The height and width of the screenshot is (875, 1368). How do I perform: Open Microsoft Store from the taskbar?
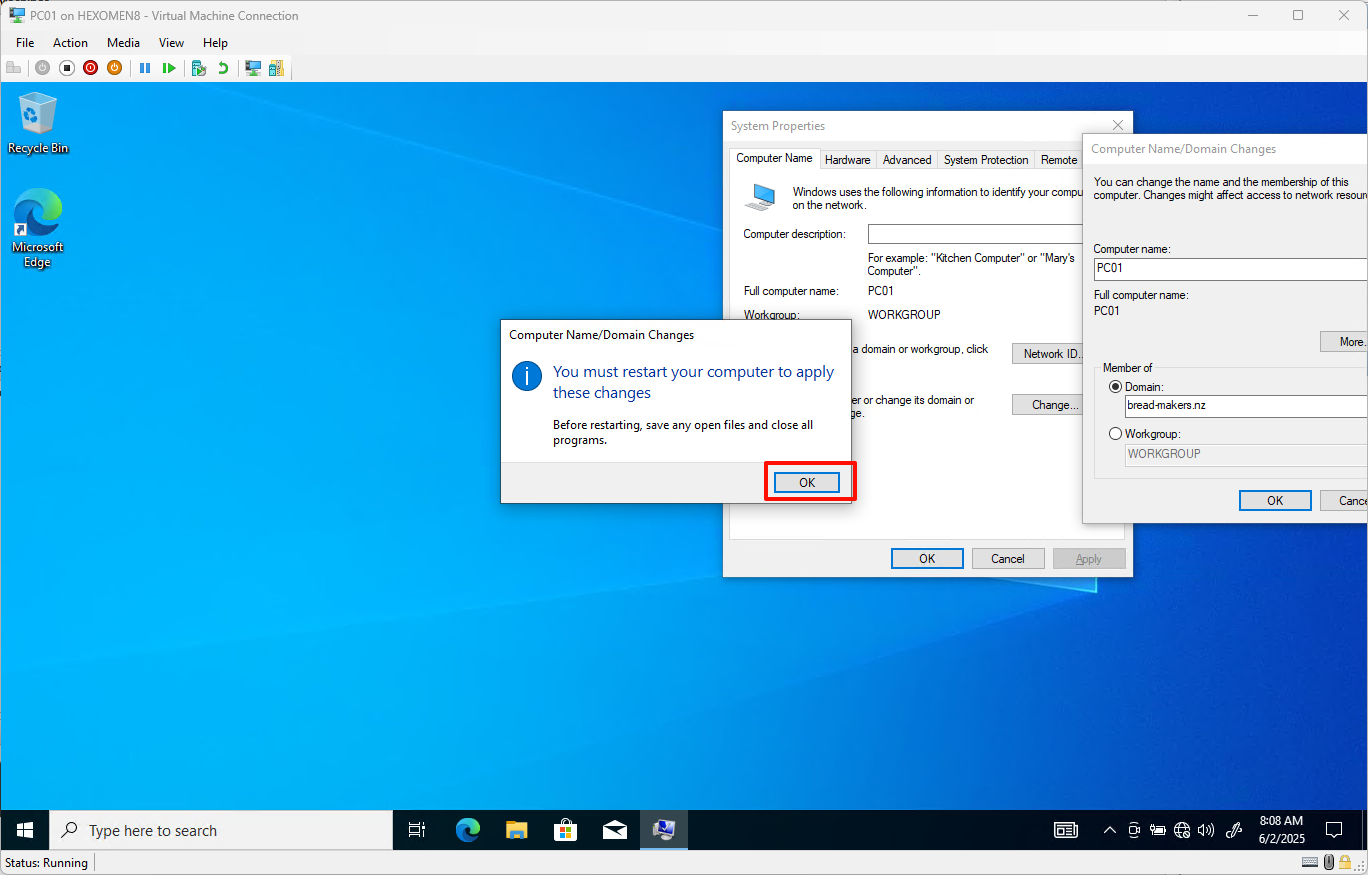click(x=565, y=830)
